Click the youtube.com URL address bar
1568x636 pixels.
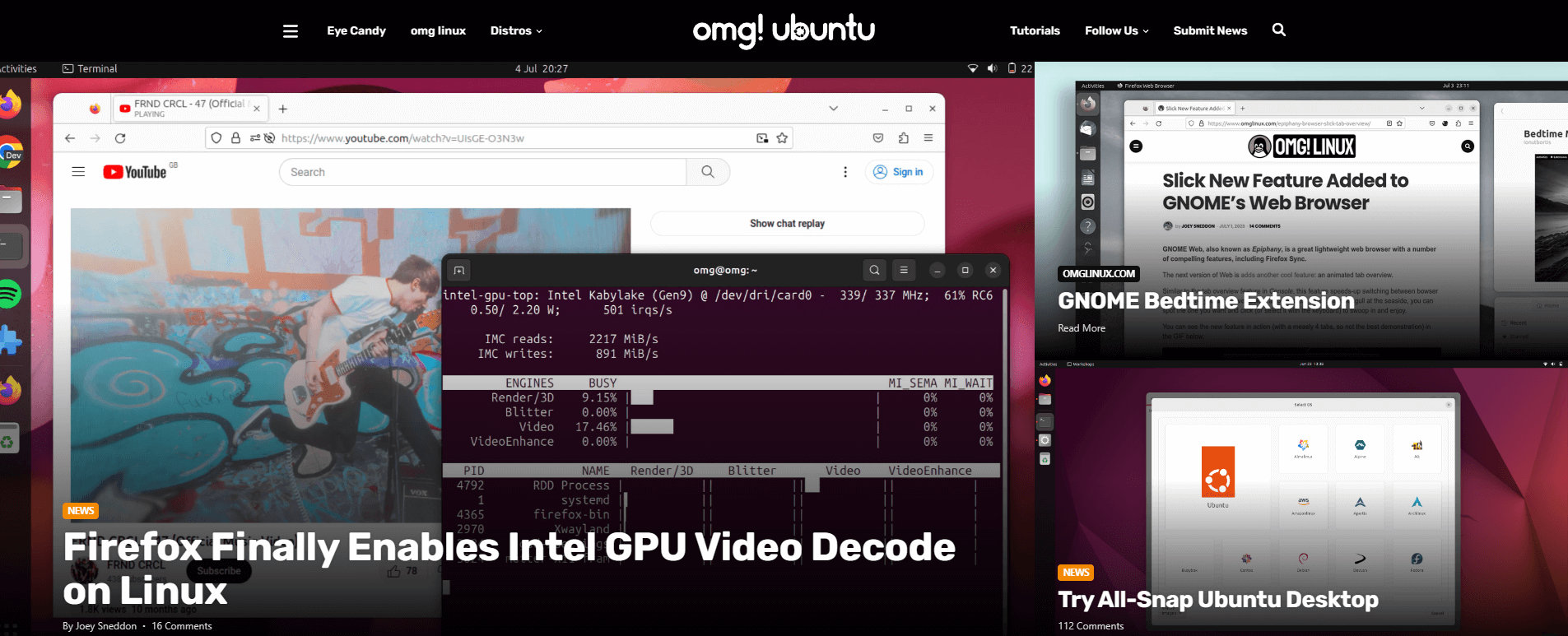498,138
